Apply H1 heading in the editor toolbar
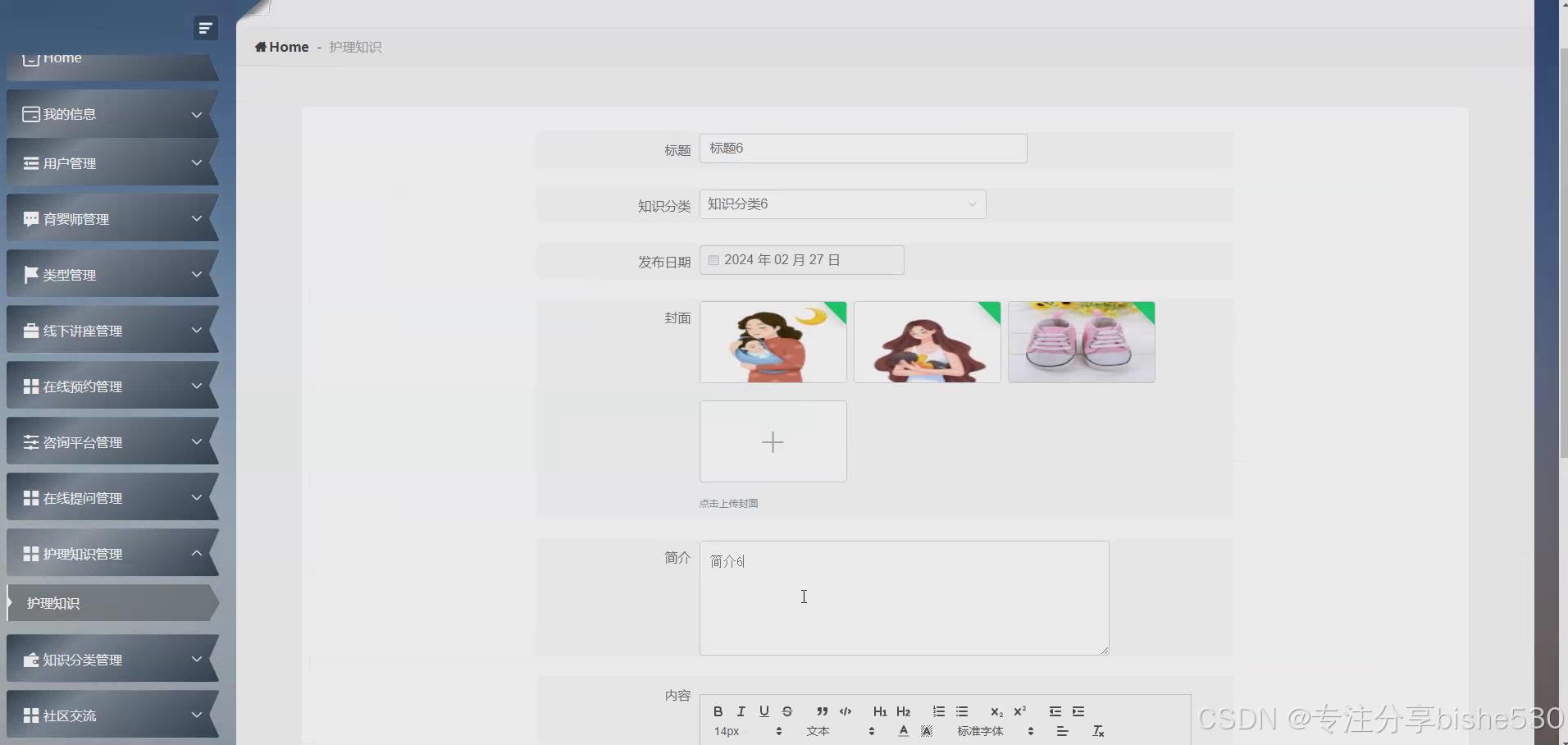Image resolution: width=1568 pixels, height=745 pixels. (879, 711)
